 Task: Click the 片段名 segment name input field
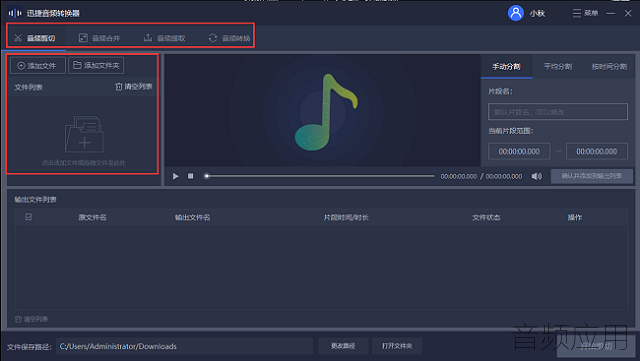[x=558, y=111]
